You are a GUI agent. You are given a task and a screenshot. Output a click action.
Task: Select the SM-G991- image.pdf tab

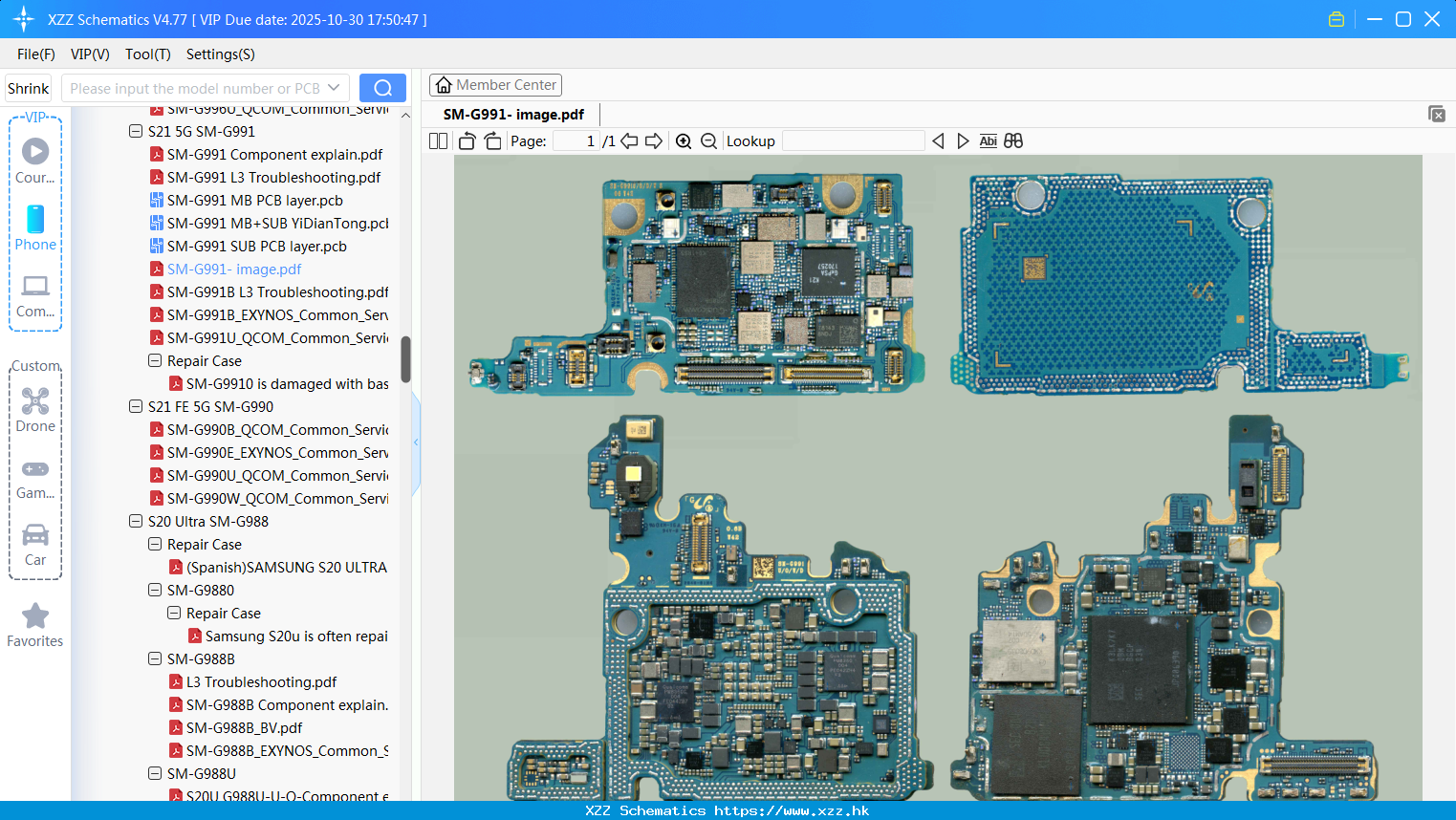[x=513, y=115]
